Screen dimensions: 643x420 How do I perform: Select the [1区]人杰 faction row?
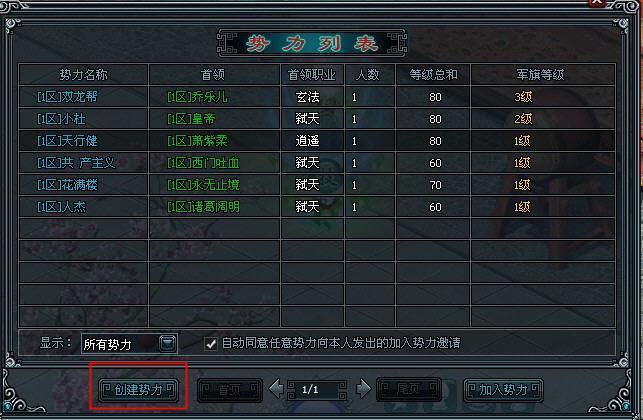[317, 207]
